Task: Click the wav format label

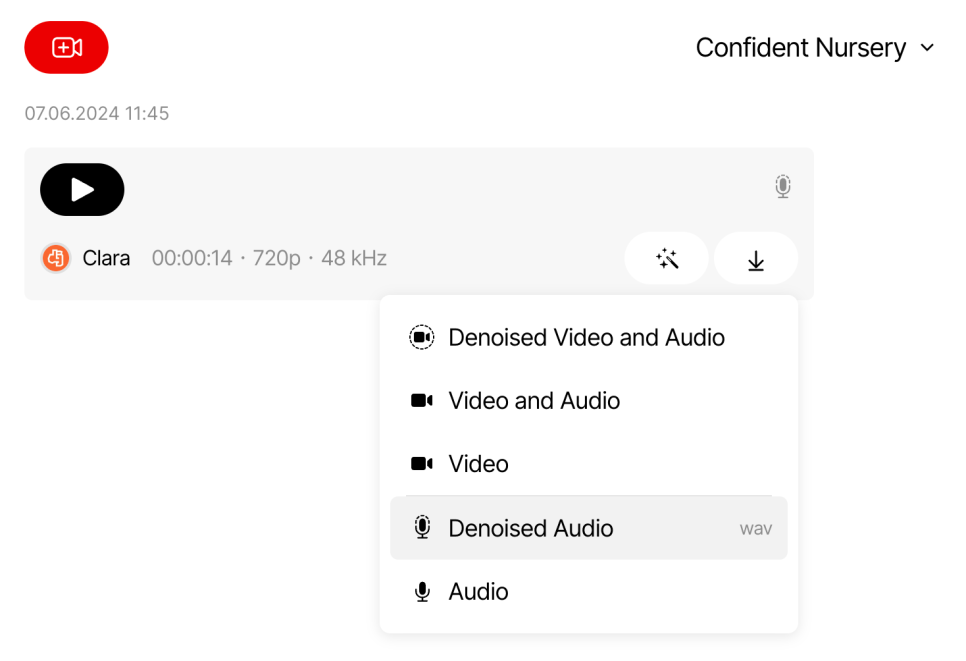Action: pyautogui.click(x=755, y=529)
